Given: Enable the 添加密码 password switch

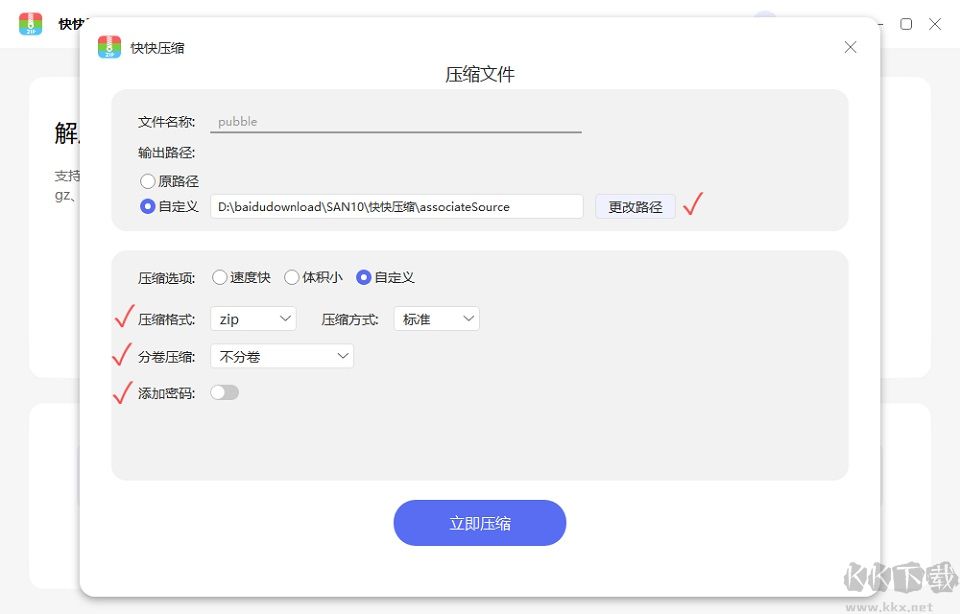Looking at the screenshot, I should tap(224, 392).
